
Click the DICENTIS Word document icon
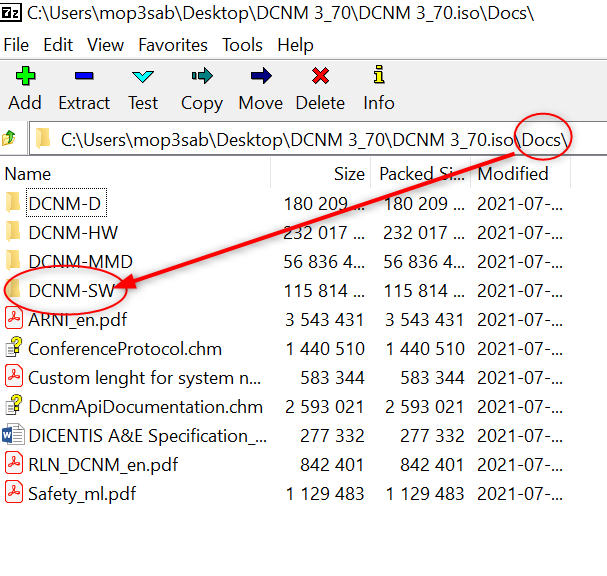[14, 434]
